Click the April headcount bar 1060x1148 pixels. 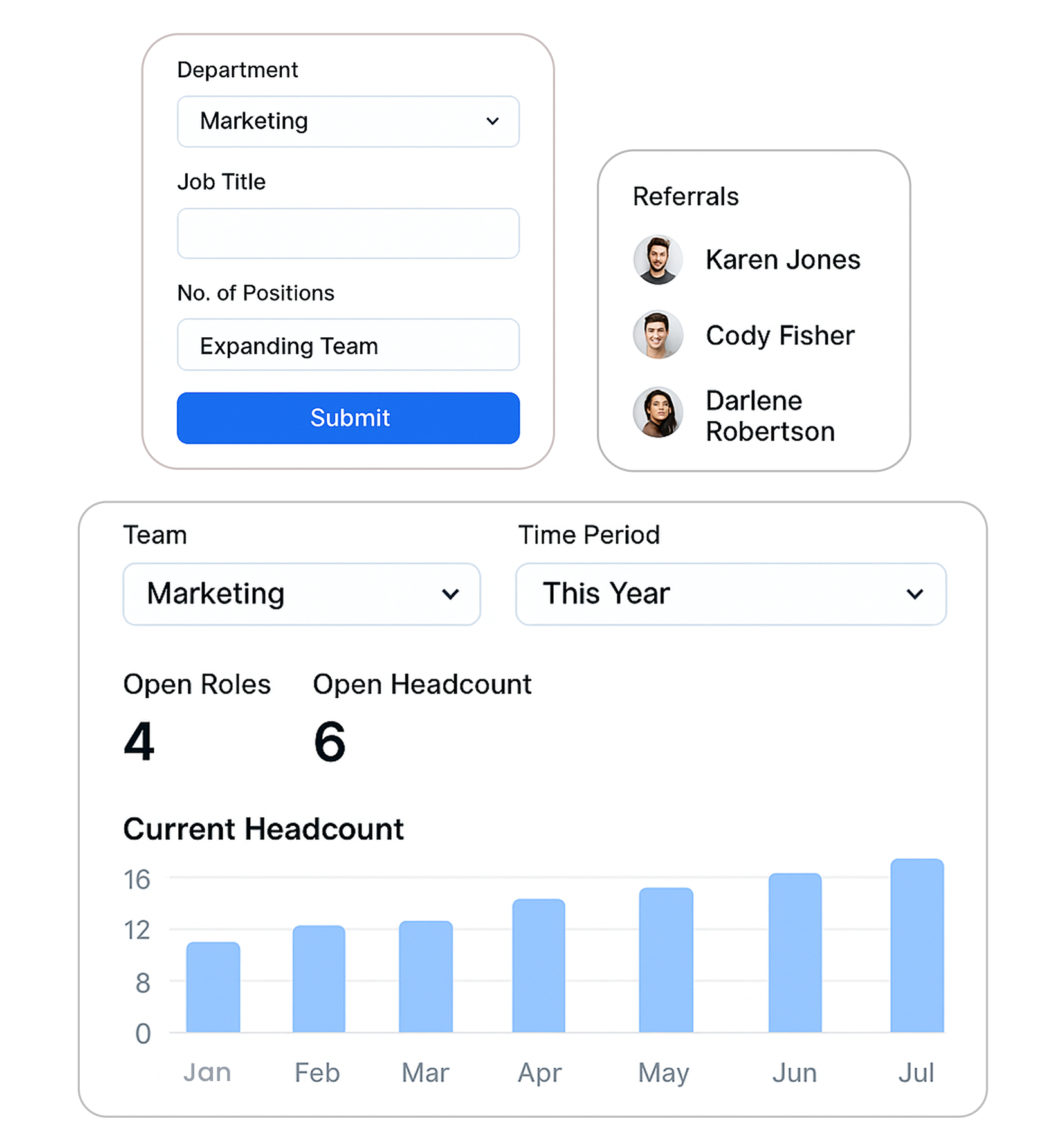pyautogui.click(x=538, y=965)
